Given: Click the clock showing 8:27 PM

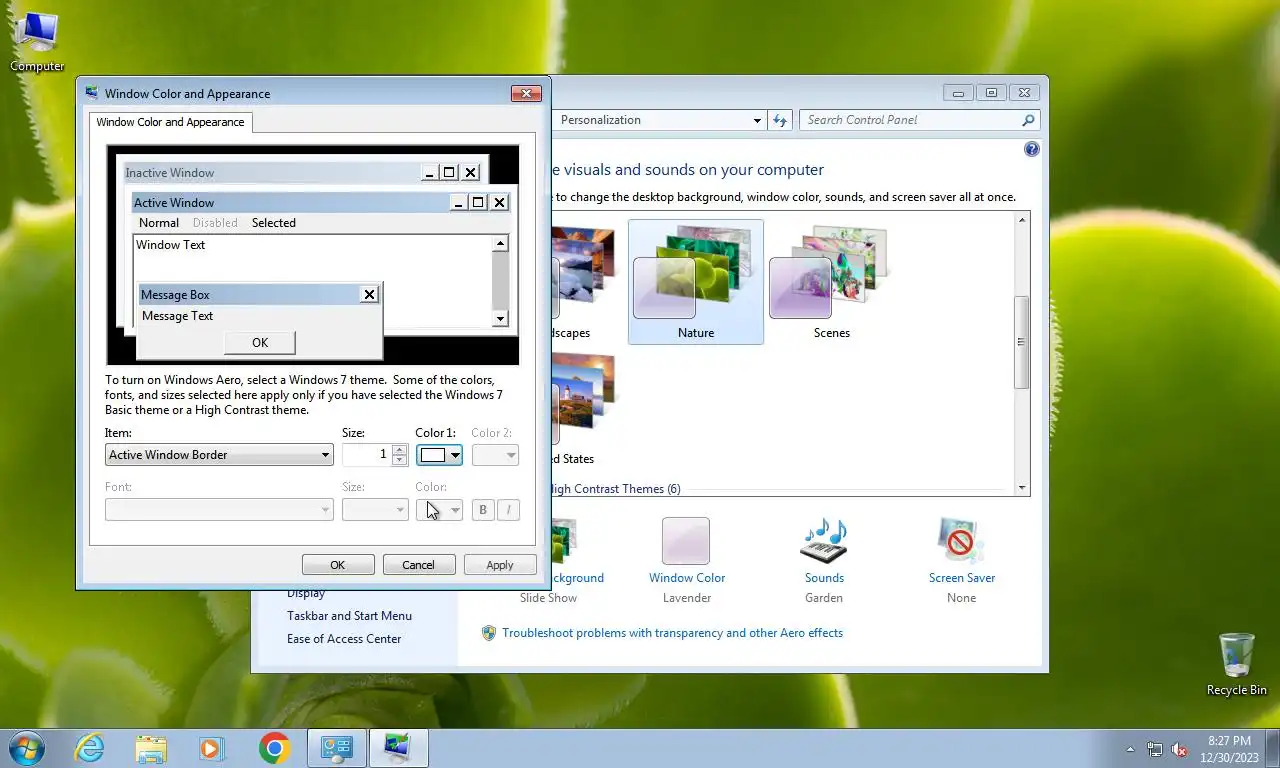Looking at the screenshot, I should tap(1229, 741).
